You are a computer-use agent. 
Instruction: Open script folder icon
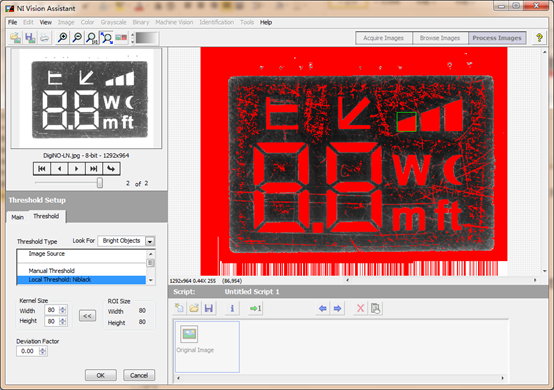click(194, 308)
